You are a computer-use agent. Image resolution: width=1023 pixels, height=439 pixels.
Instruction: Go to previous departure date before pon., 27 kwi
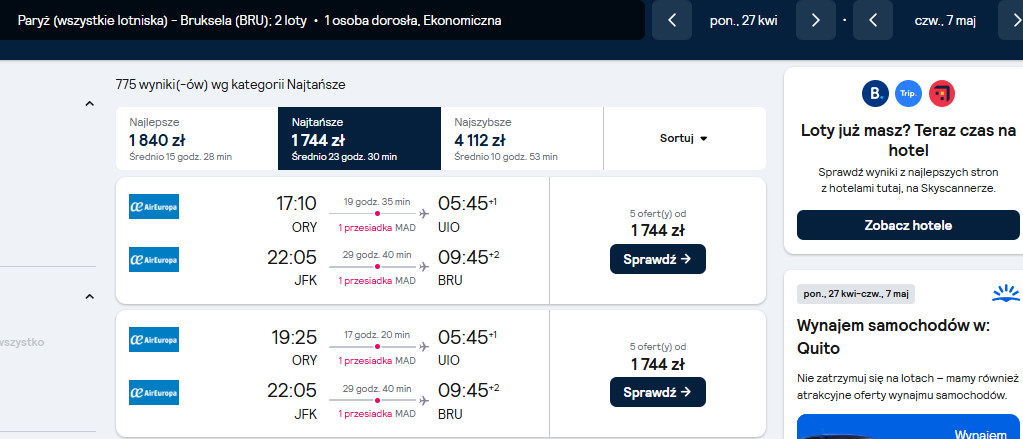click(x=672, y=20)
